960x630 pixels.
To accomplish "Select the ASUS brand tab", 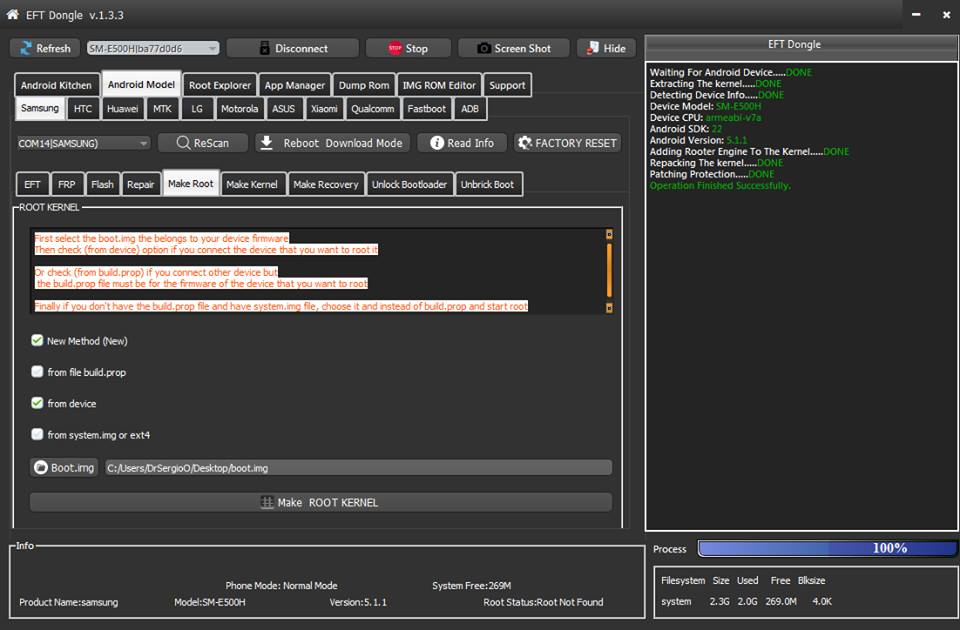I will (283, 108).
